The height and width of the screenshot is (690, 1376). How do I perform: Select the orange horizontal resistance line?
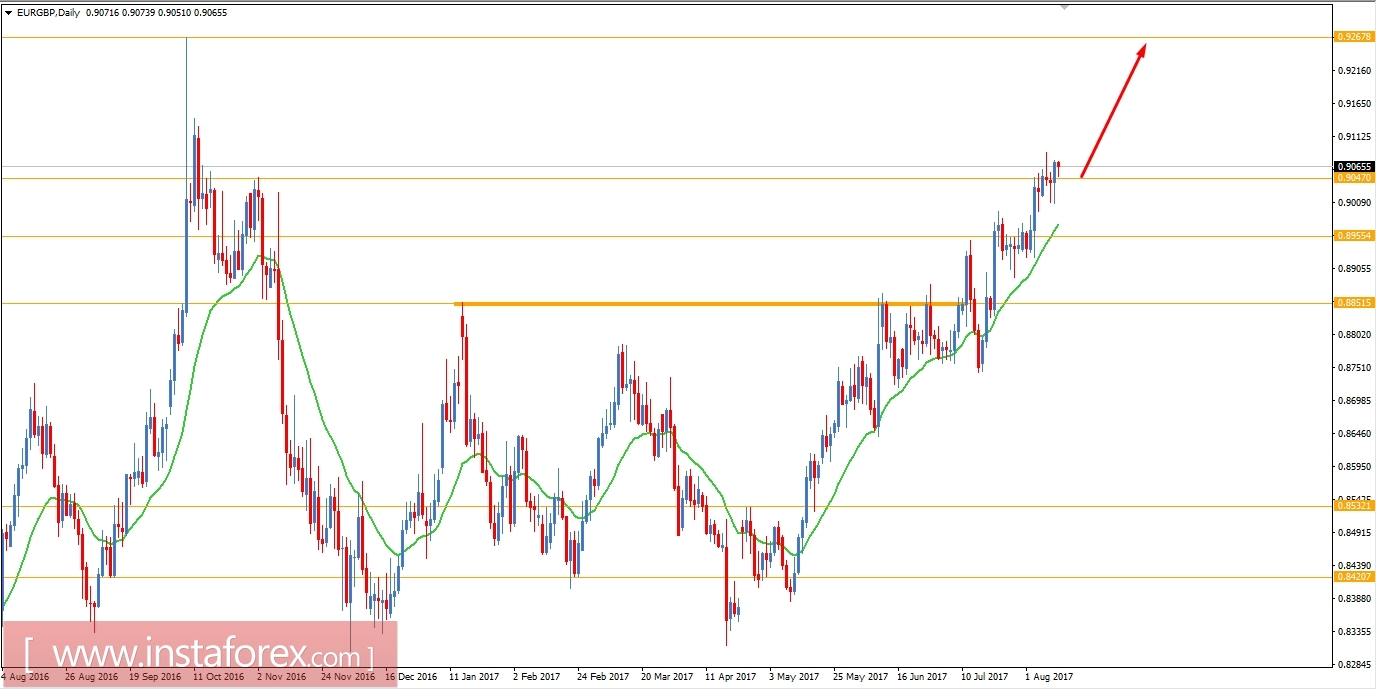(x=700, y=304)
